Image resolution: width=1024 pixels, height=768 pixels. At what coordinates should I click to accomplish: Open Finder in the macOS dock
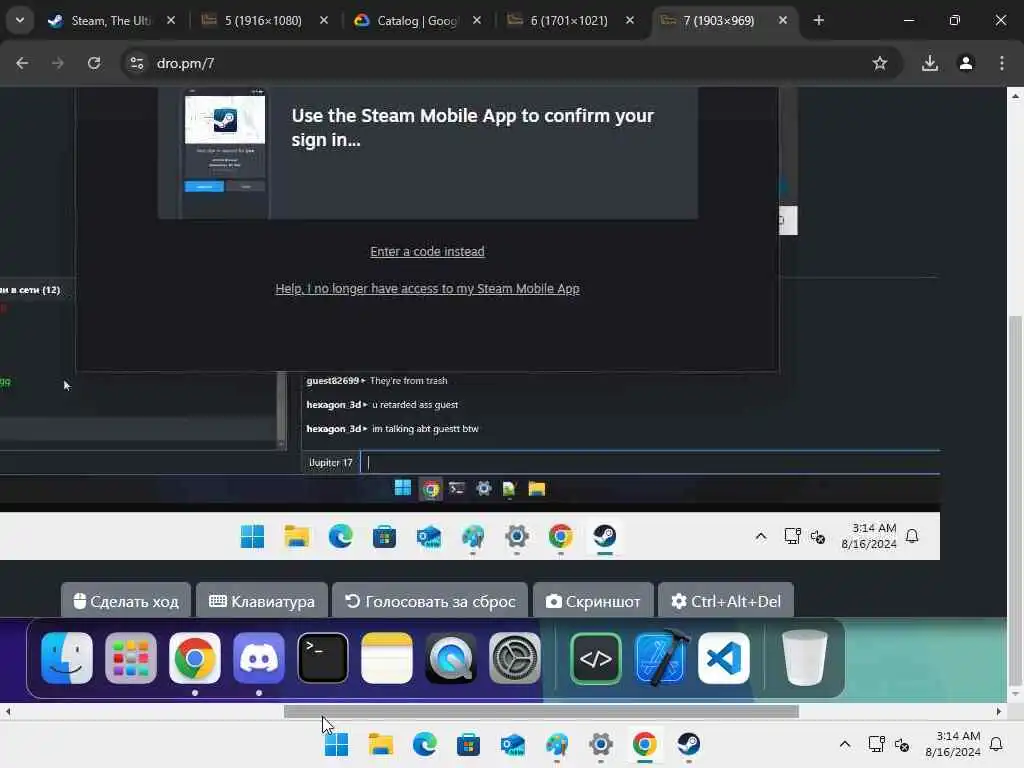pyautogui.click(x=67, y=658)
